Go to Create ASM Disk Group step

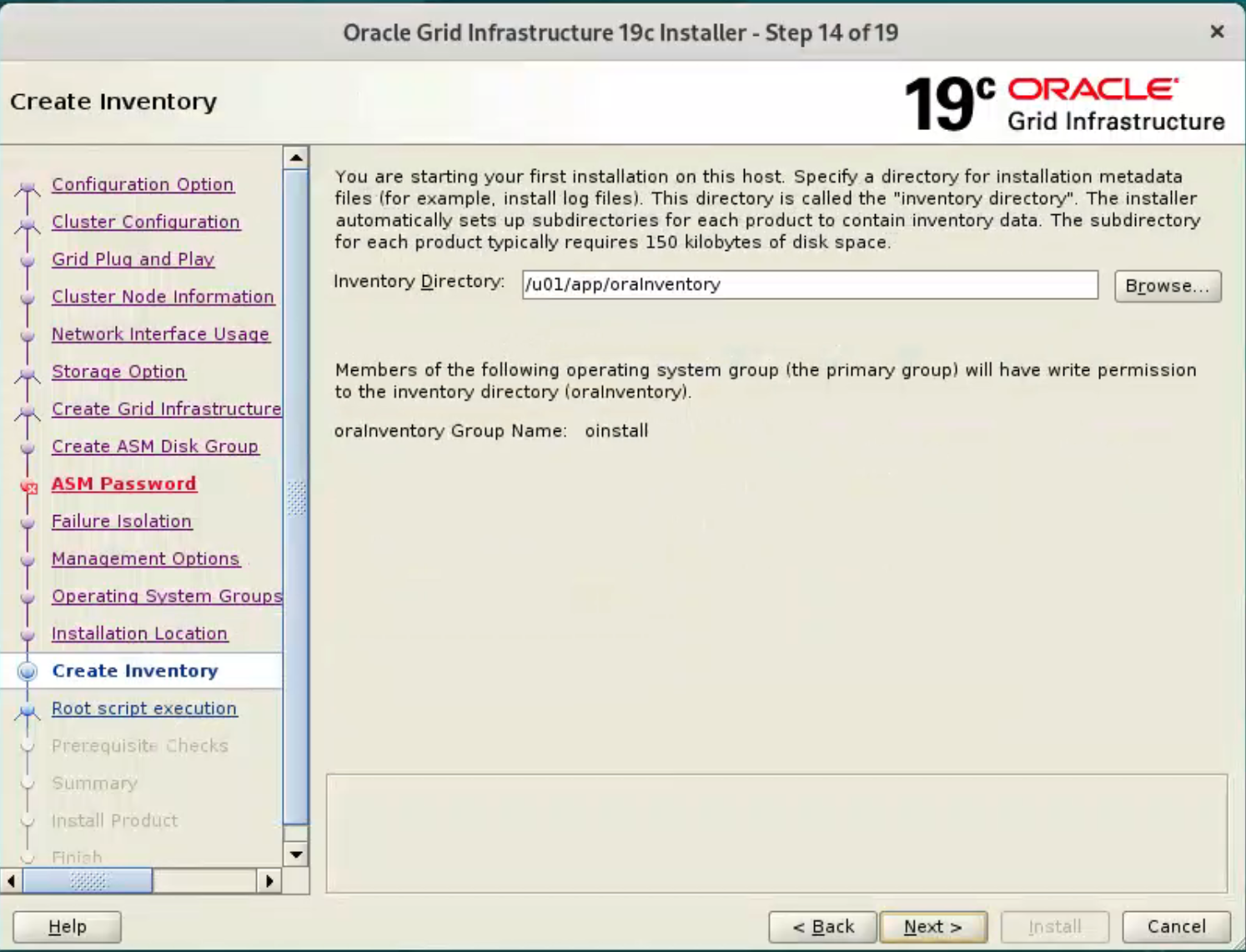(155, 447)
